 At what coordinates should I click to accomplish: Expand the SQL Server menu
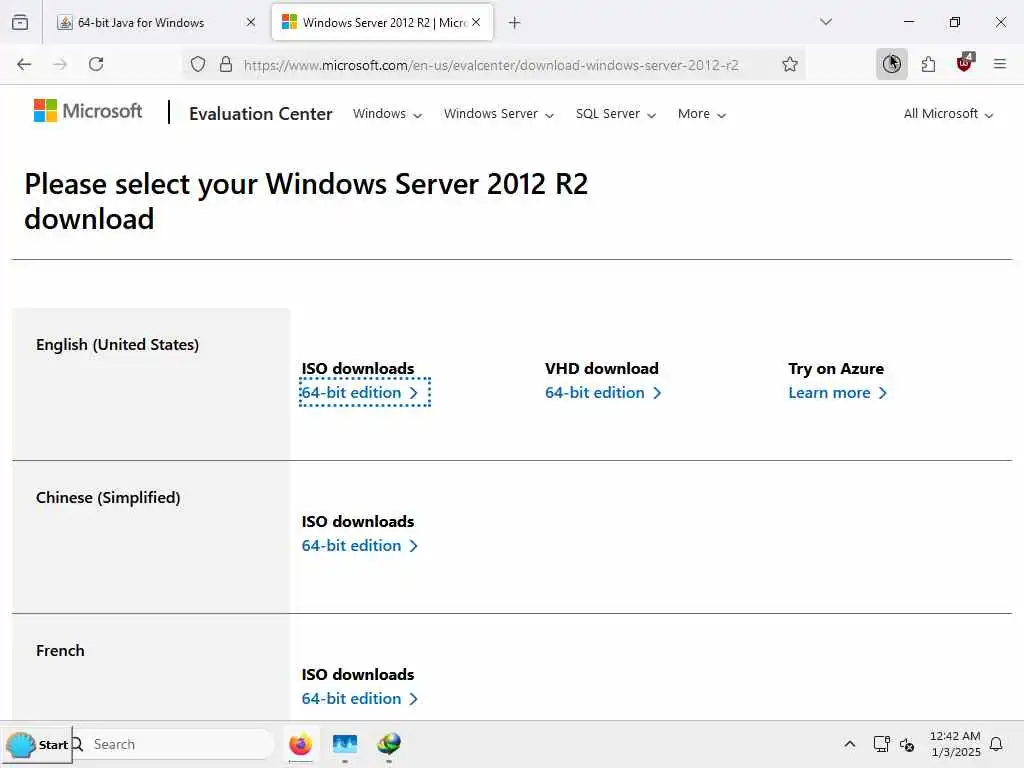point(615,114)
